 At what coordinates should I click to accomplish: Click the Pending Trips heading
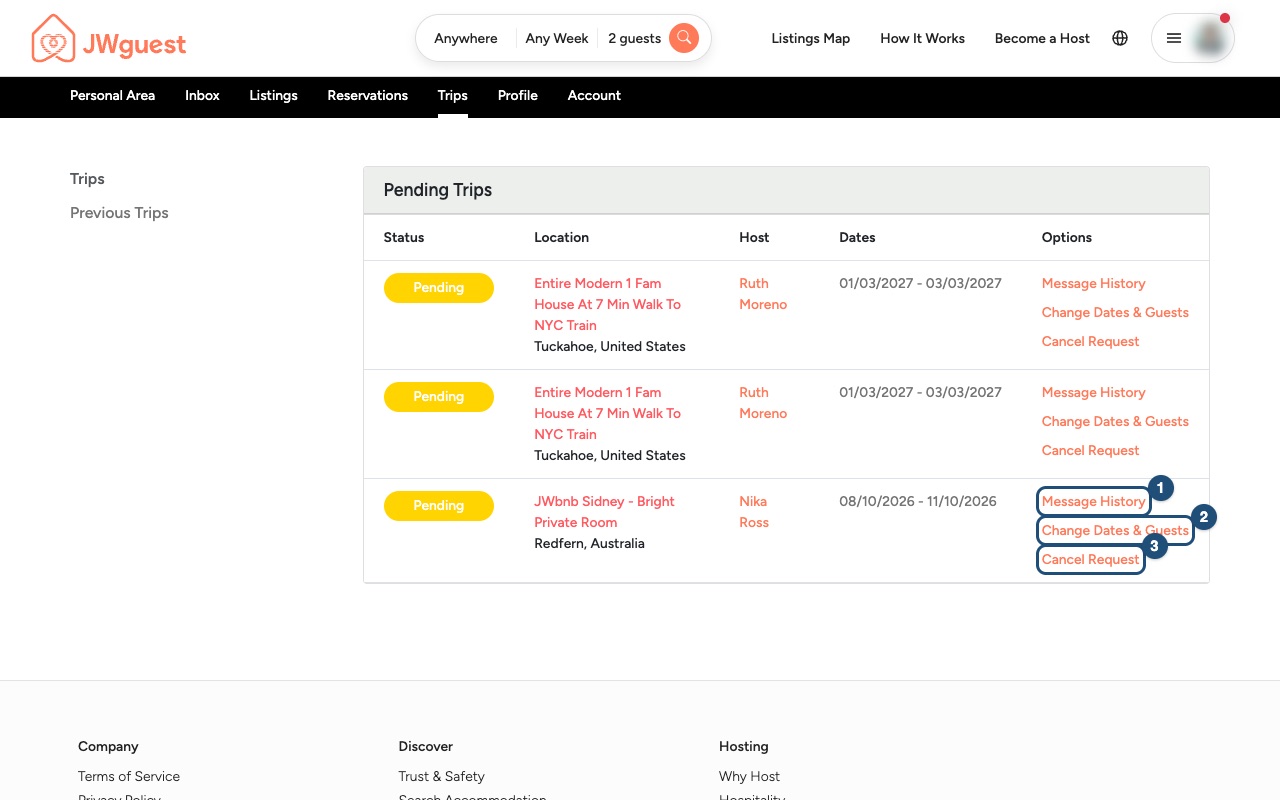438,190
